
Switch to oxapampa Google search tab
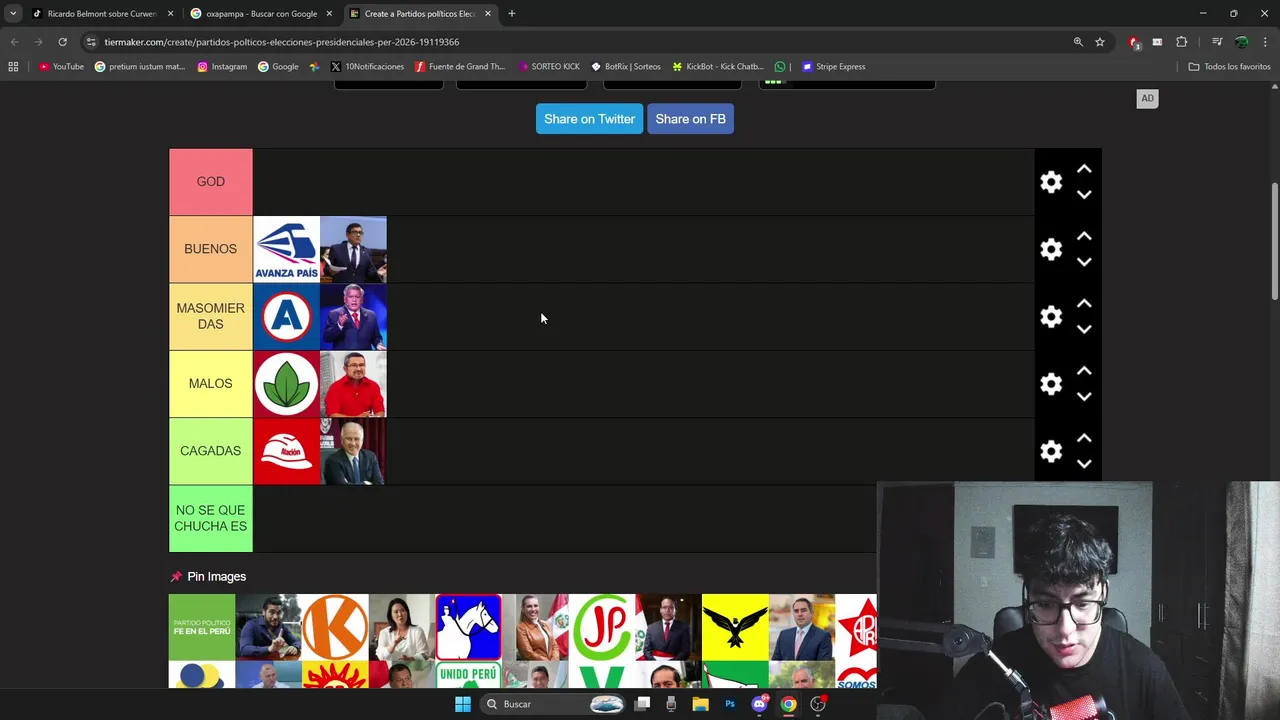coord(261,14)
